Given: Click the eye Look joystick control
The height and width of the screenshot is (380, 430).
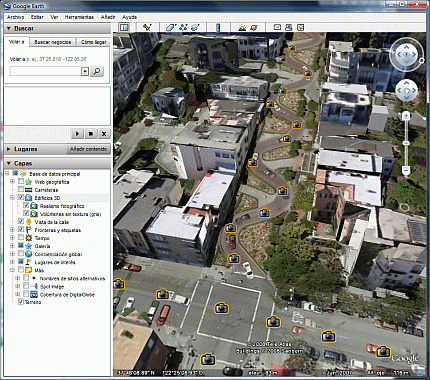Looking at the screenshot, I should pos(406,55).
